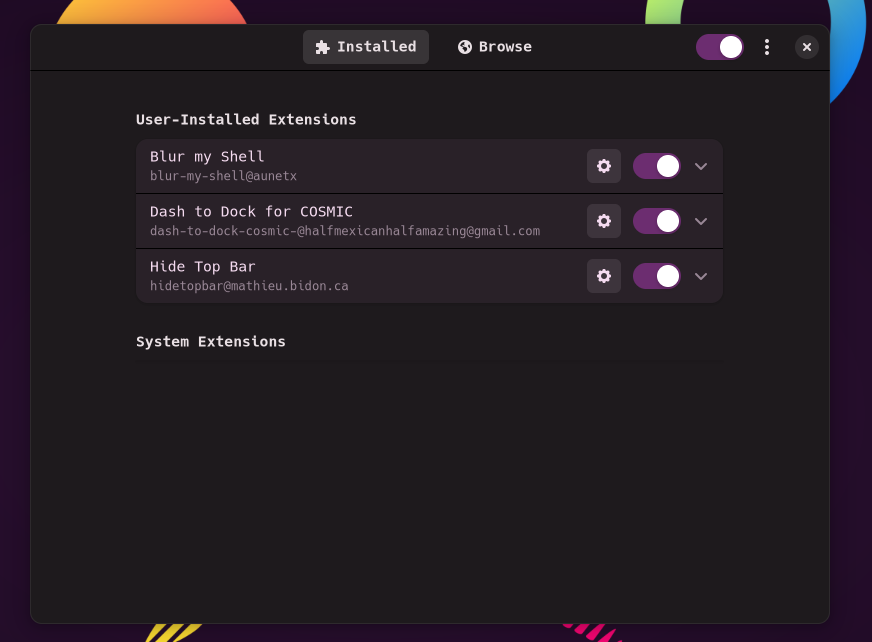Image resolution: width=872 pixels, height=642 pixels.
Task: Click the System Extensions heading
Action: click(211, 342)
